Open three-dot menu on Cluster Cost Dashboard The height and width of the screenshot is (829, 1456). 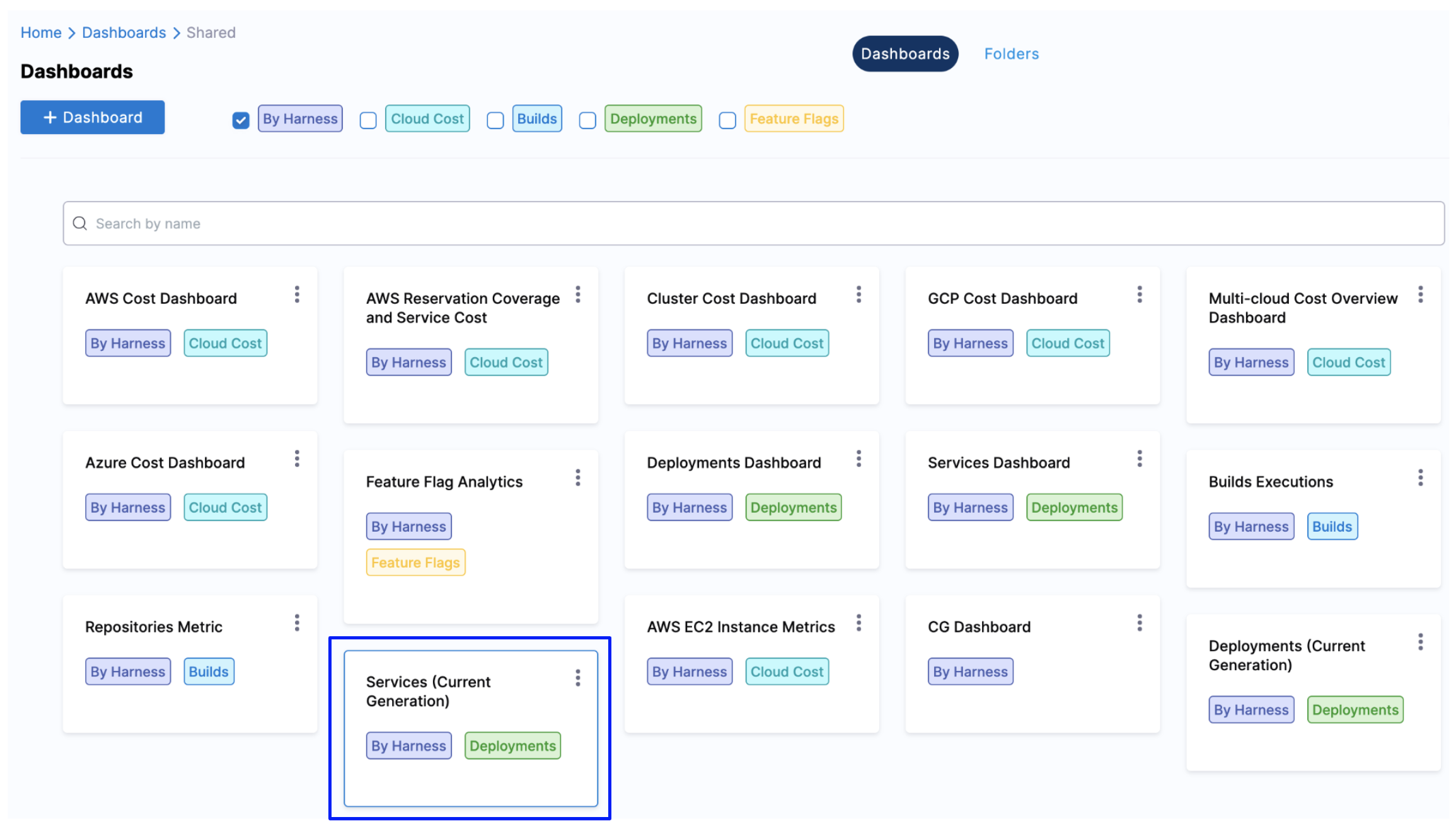pyautogui.click(x=858, y=295)
